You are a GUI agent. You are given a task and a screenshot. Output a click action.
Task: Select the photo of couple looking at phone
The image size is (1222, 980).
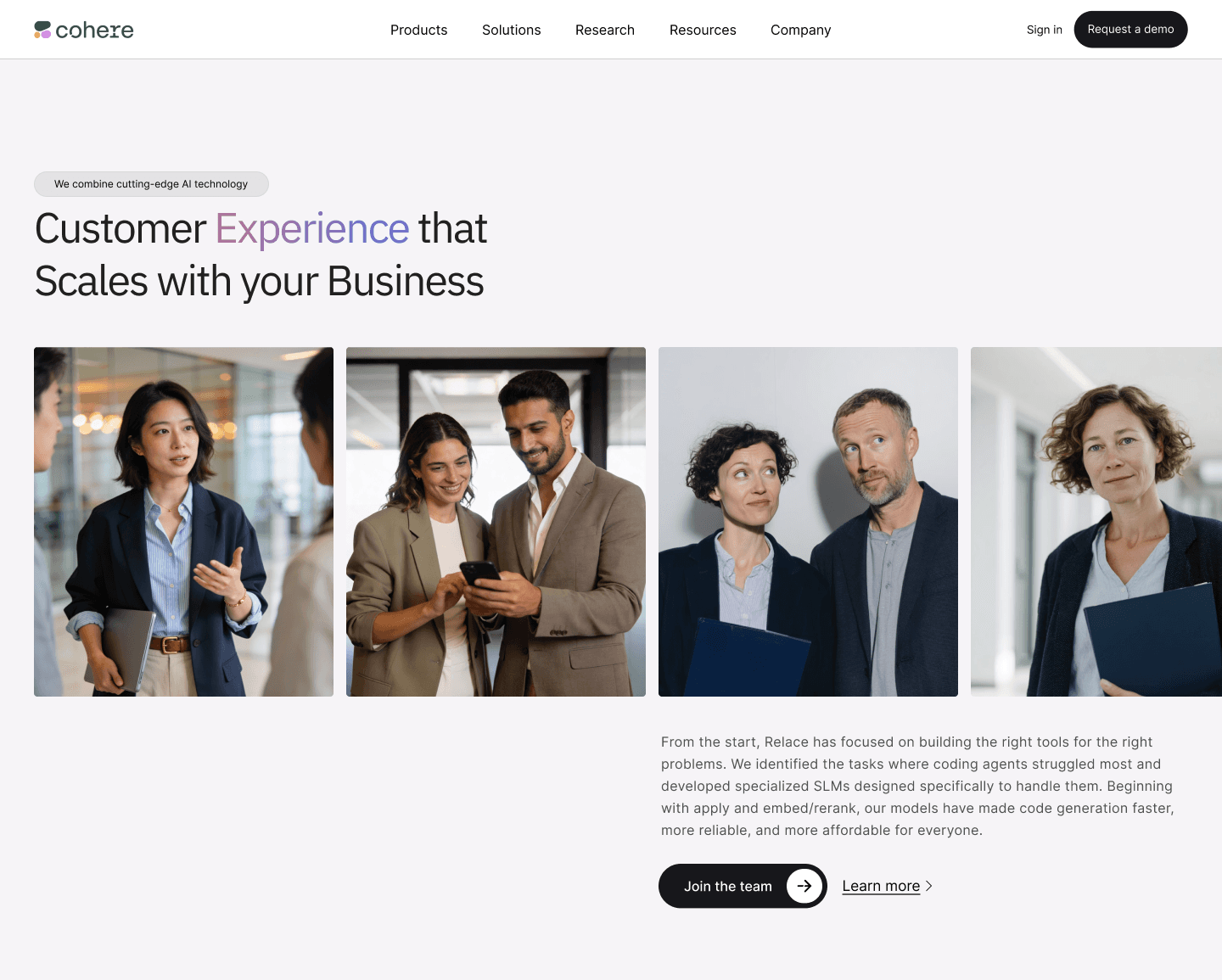pyautogui.click(x=496, y=522)
